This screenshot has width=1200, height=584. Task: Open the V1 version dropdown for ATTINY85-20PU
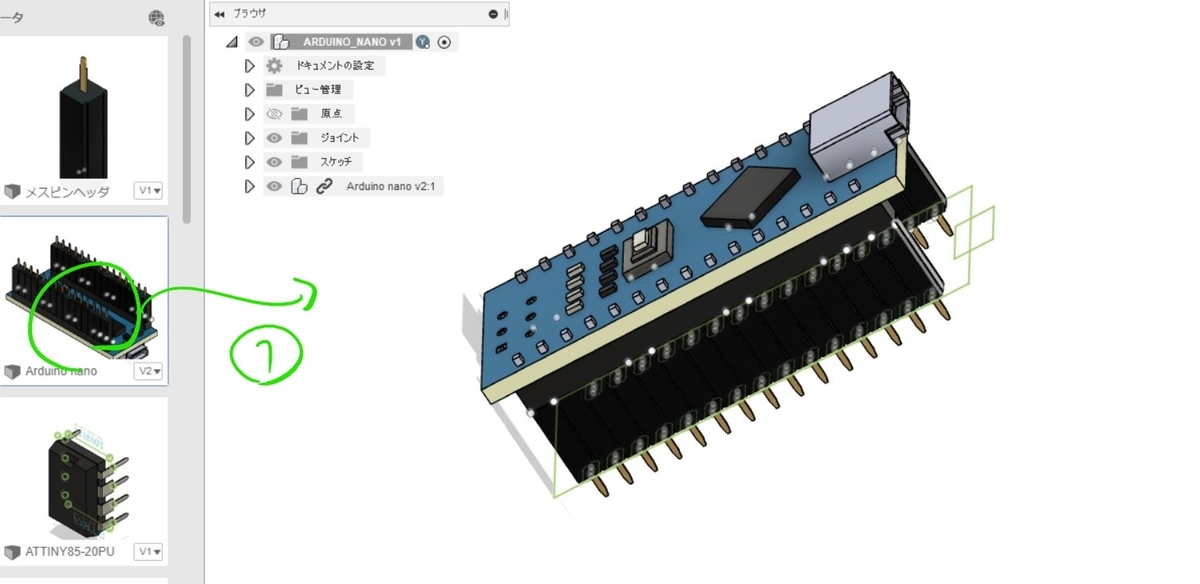click(150, 552)
